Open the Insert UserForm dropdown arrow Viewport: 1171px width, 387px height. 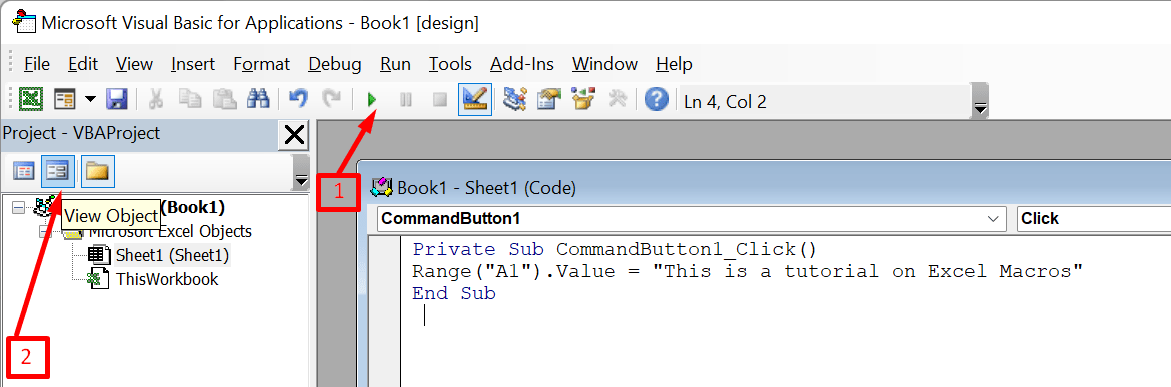90,99
